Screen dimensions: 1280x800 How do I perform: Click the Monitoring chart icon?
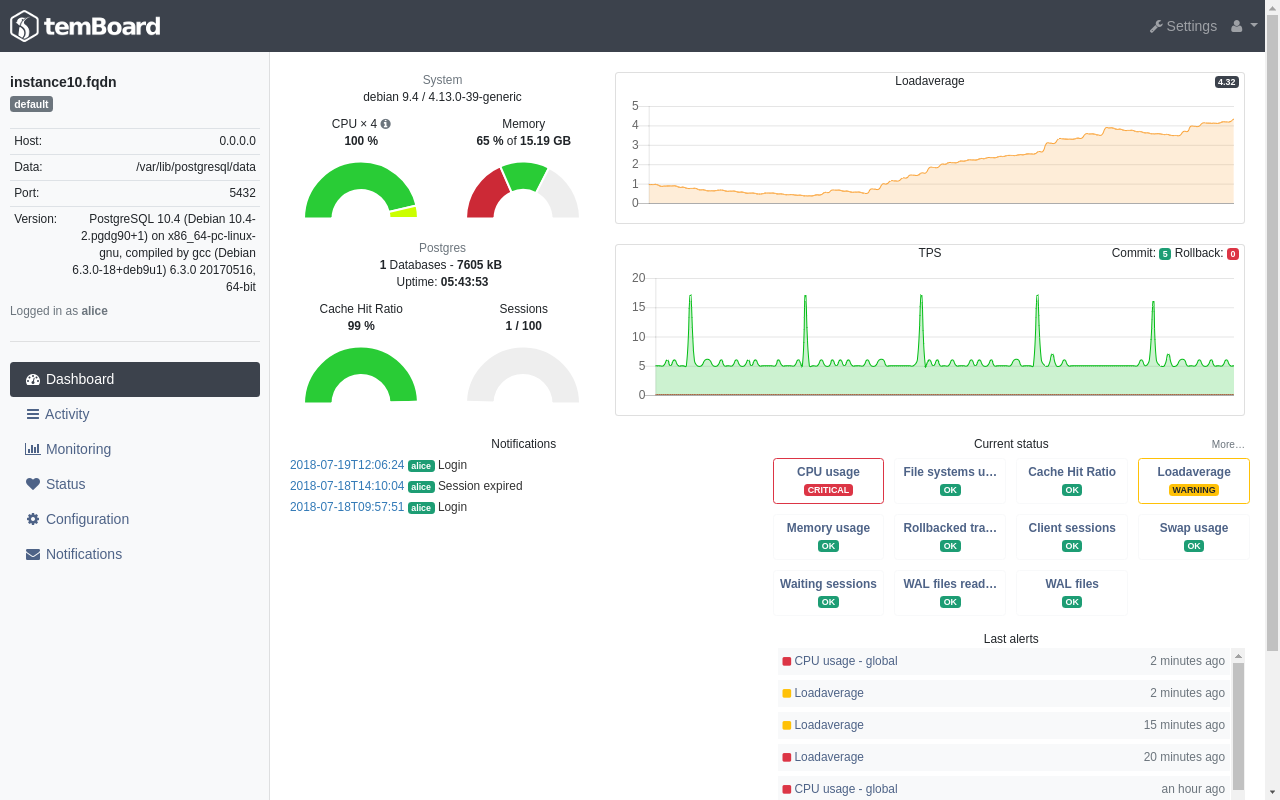click(x=33, y=449)
